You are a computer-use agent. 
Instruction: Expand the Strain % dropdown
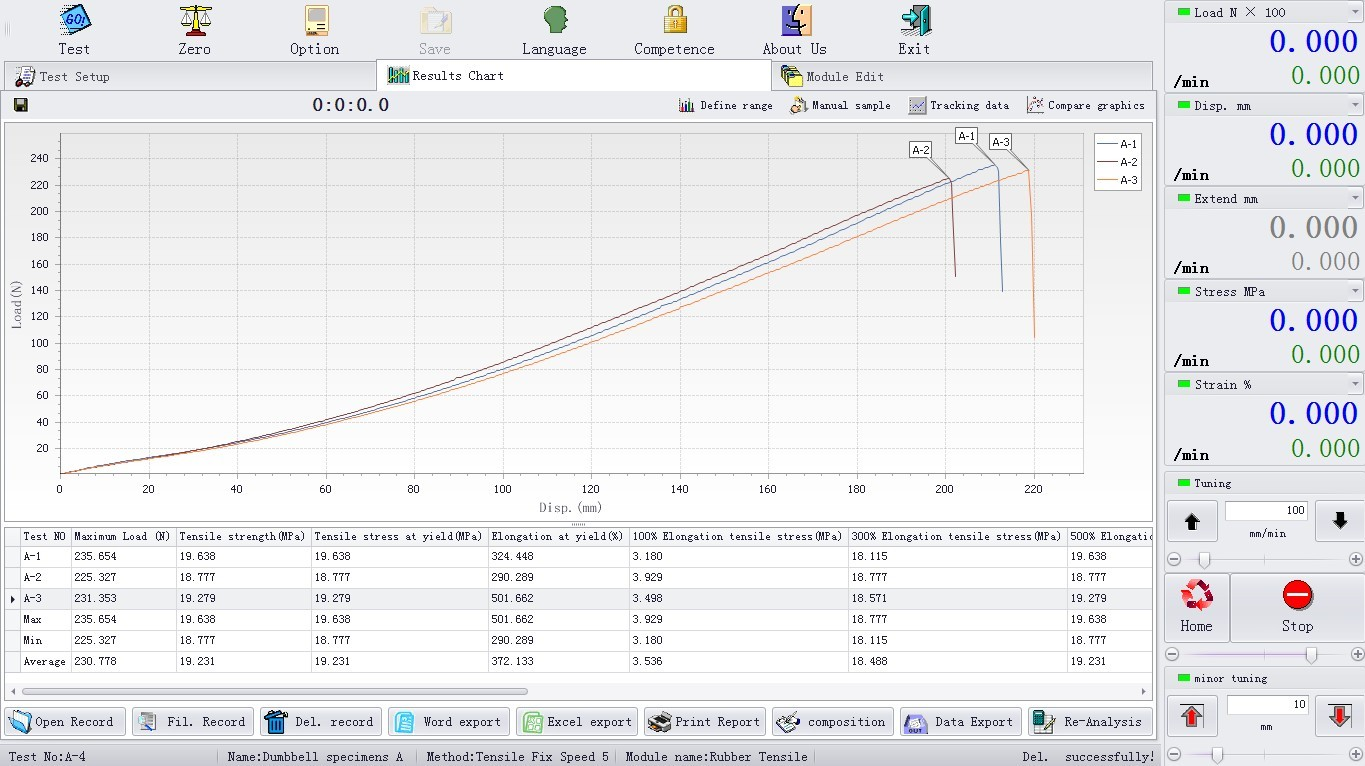[1355, 384]
